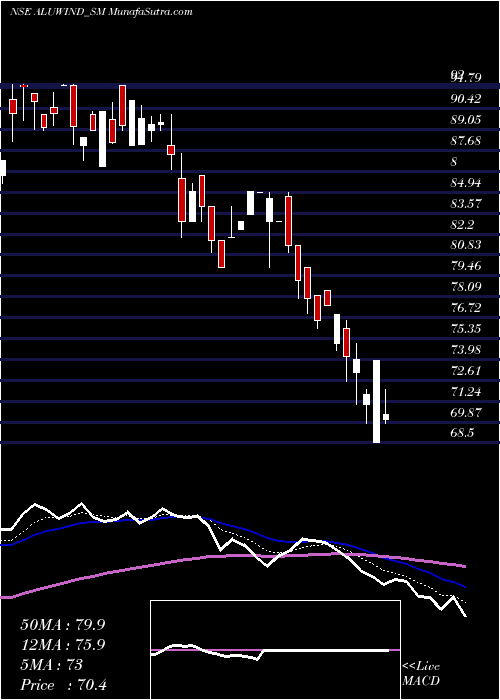Click the 83.57 price axis label
500x700 pixels.
point(466,204)
